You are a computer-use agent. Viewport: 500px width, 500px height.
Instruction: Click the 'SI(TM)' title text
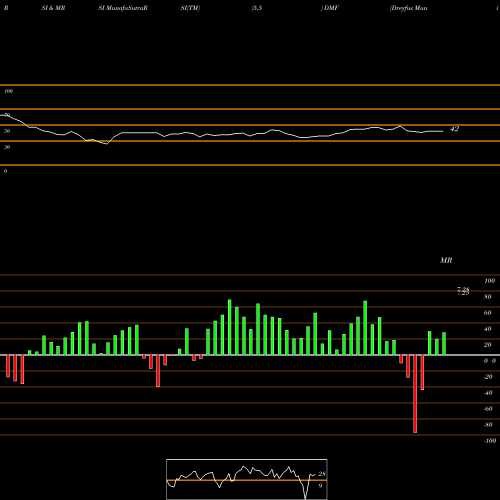click(x=190, y=8)
